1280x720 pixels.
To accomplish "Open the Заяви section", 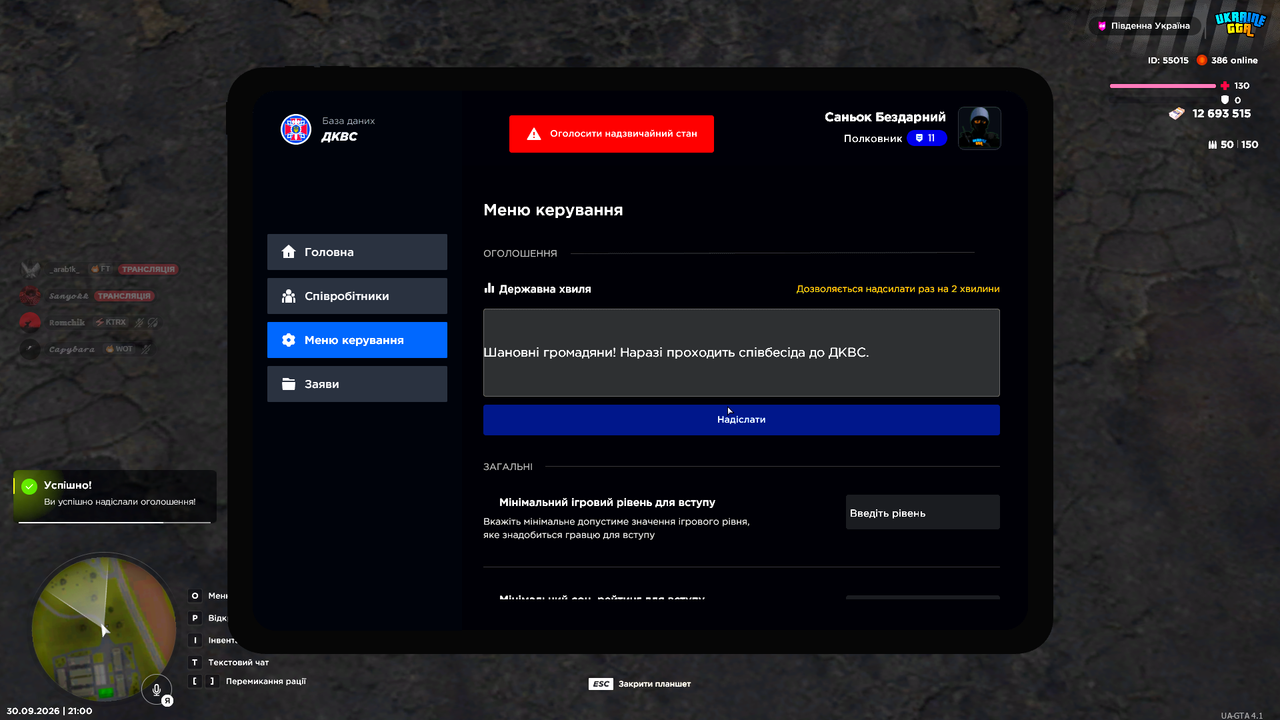I will pyautogui.click(x=357, y=384).
